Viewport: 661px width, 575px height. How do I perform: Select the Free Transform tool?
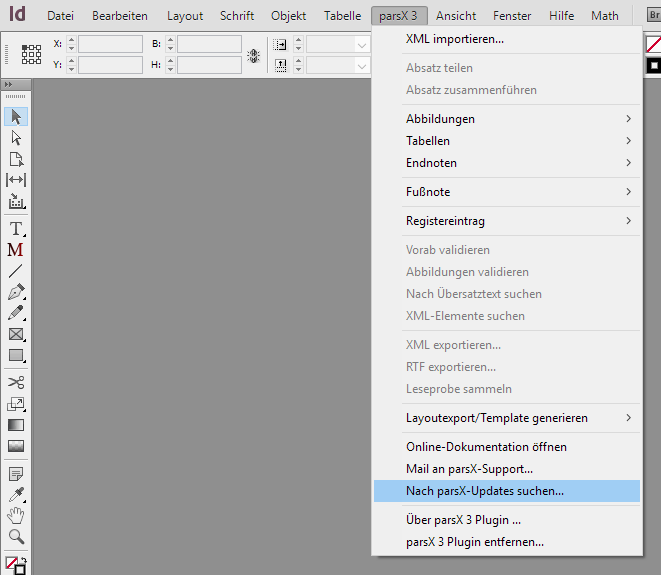click(16, 404)
